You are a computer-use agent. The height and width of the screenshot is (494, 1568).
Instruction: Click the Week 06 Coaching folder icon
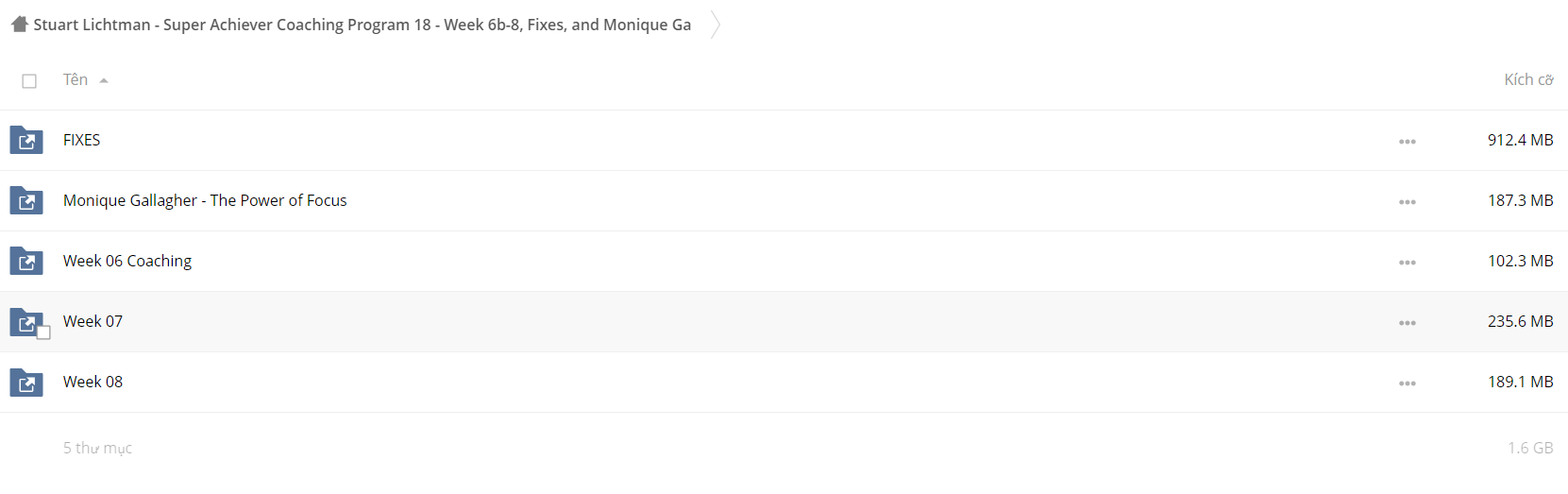pos(26,262)
